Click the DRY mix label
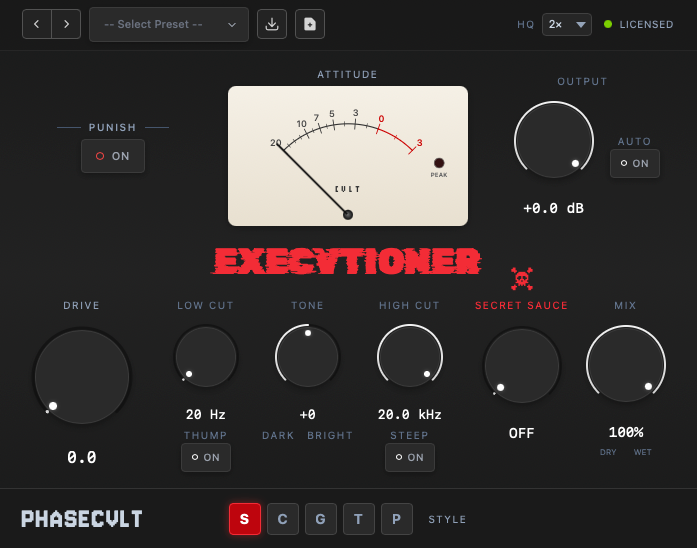Viewport: 697px width, 548px height. [608, 452]
